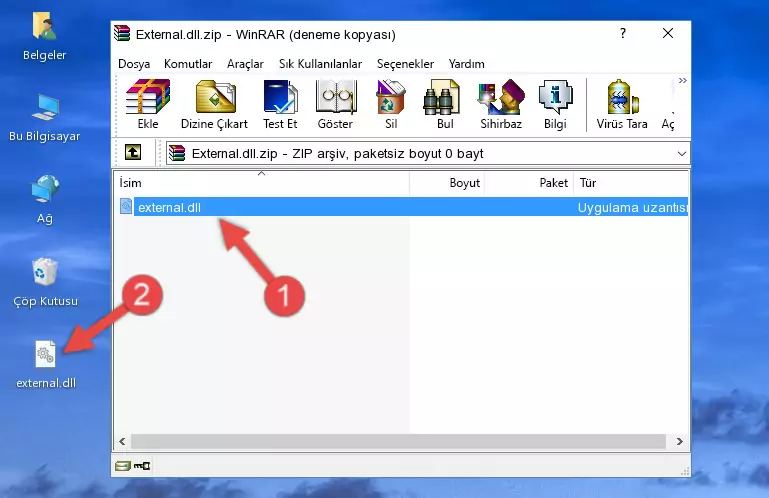Select the Çöp Kutusu recycle bin icon
The width and height of the screenshot is (769, 498).
coord(45,283)
